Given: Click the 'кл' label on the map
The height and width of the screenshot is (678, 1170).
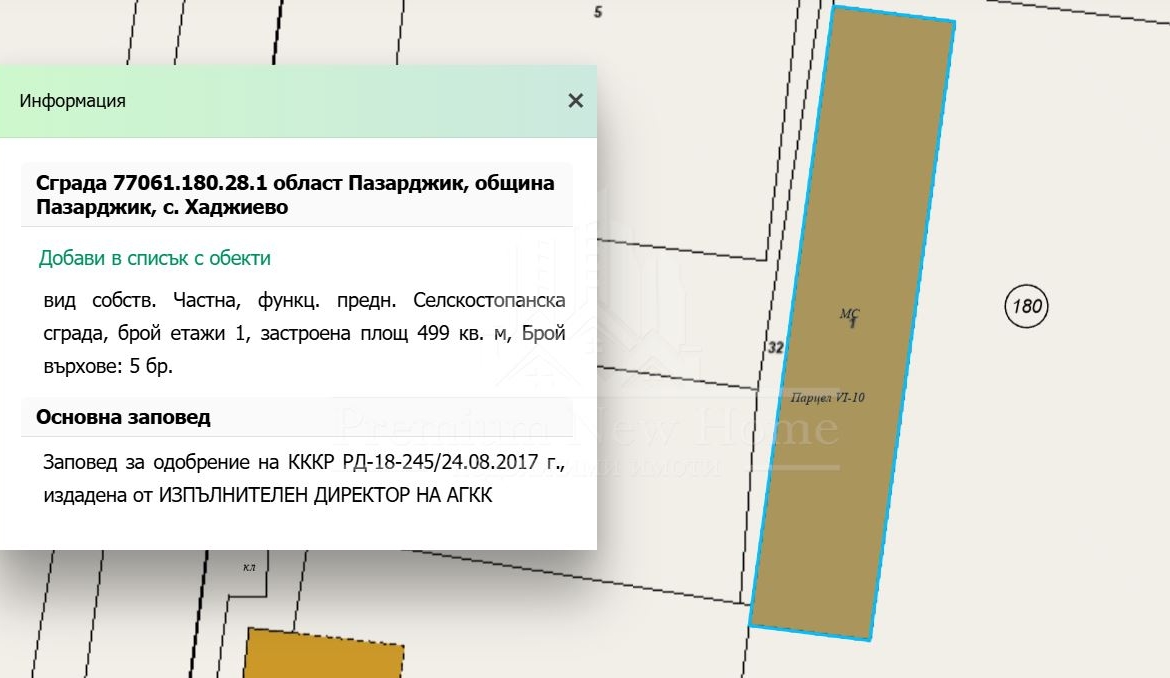Looking at the screenshot, I should click(x=249, y=567).
